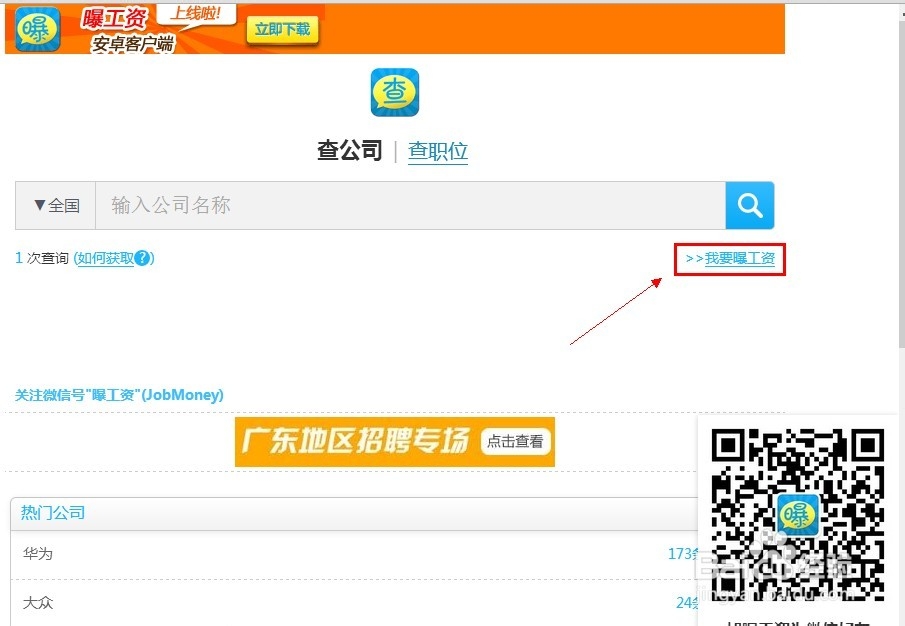Expand the region selector arrow

tap(42, 205)
